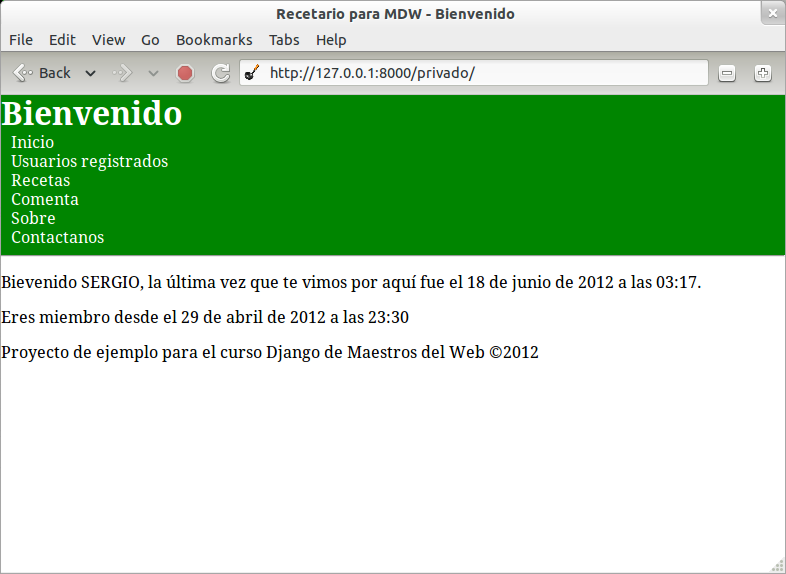
Task: Click the window resize grip corner
Action: pyautogui.click(x=777, y=565)
